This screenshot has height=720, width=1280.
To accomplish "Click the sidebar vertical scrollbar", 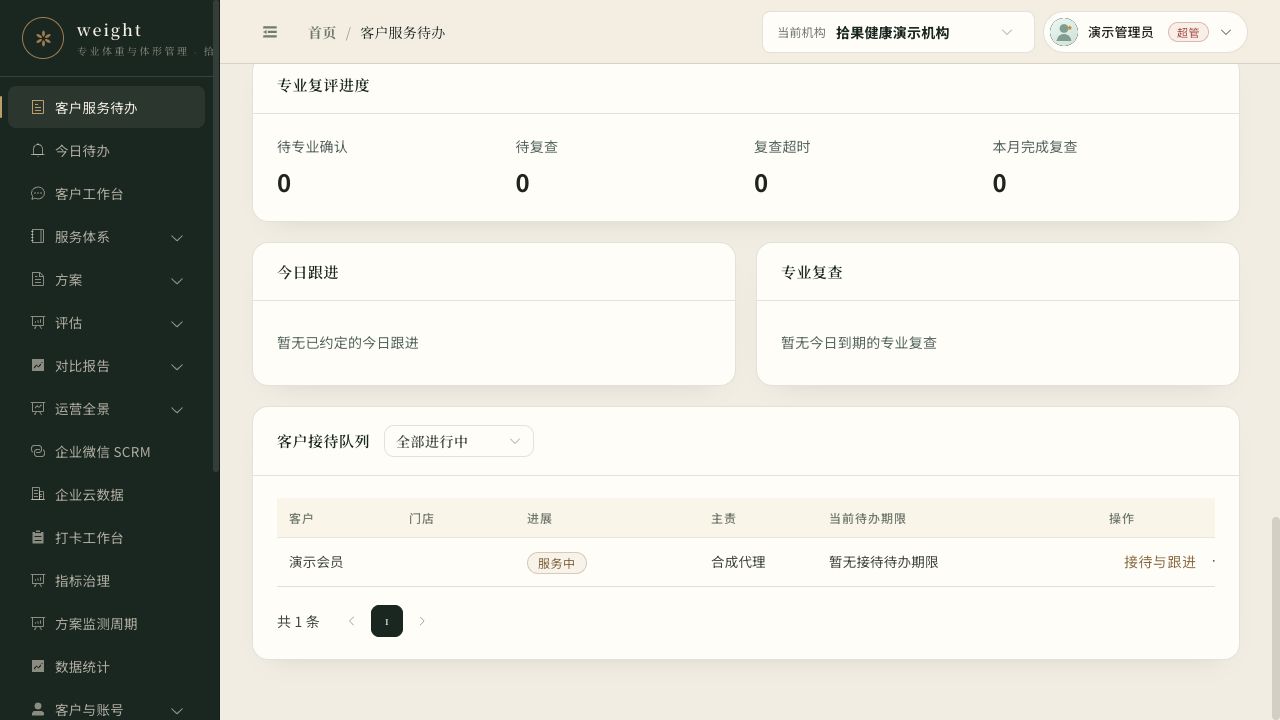I will point(215,236).
